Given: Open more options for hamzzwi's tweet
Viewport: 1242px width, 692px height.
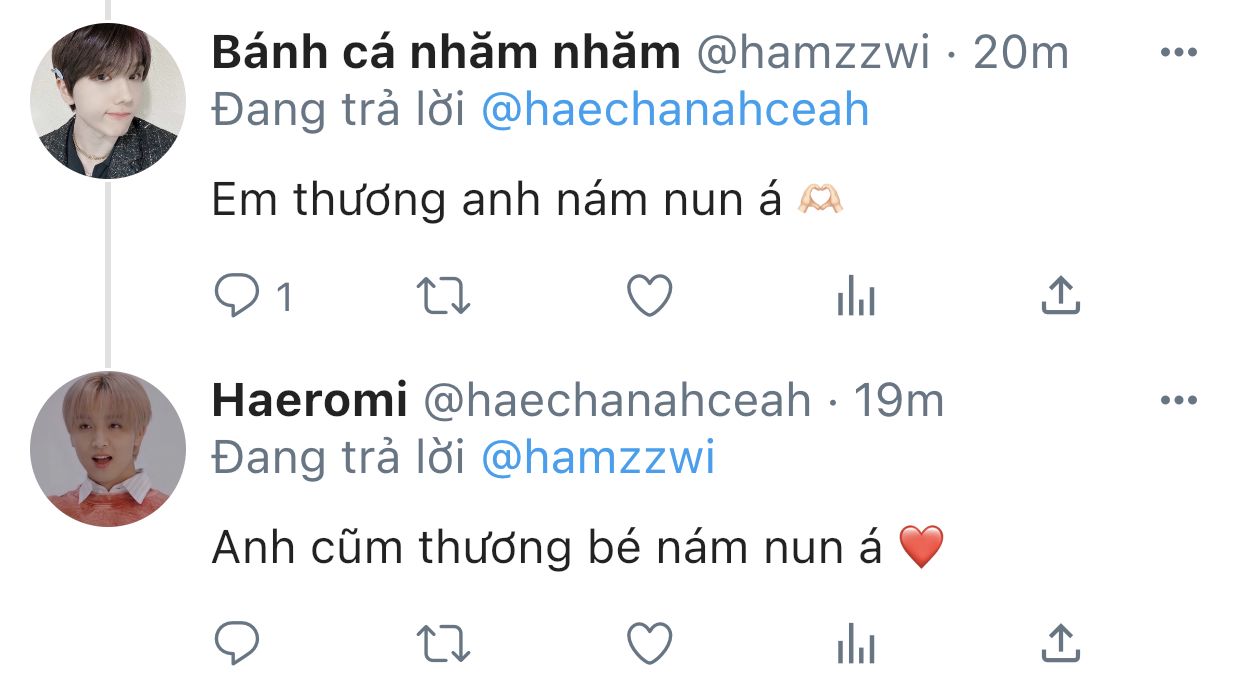Looking at the screenshot, I should pos(1178,54).
